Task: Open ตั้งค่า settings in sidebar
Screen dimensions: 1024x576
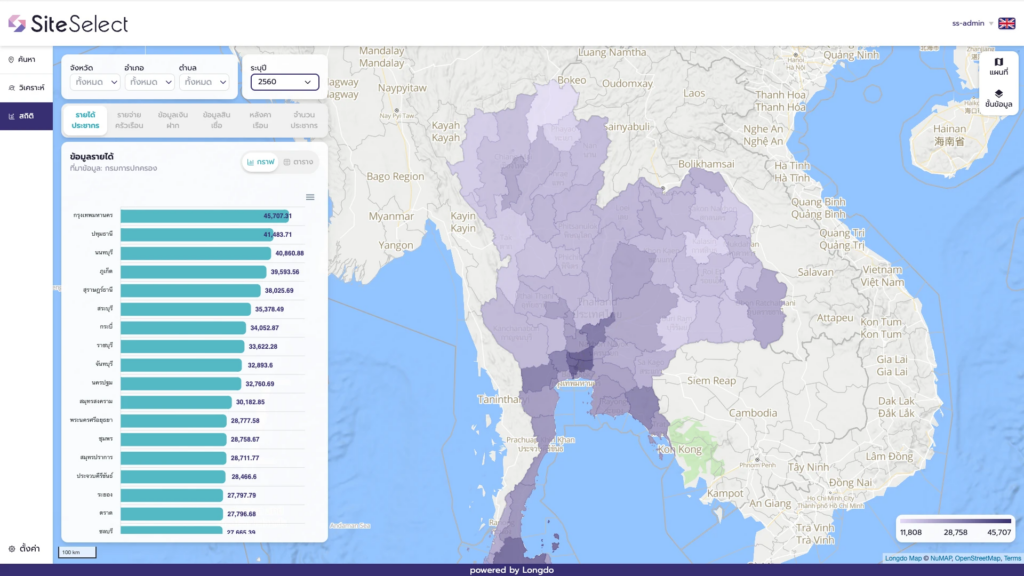Action: click(26, 548)
